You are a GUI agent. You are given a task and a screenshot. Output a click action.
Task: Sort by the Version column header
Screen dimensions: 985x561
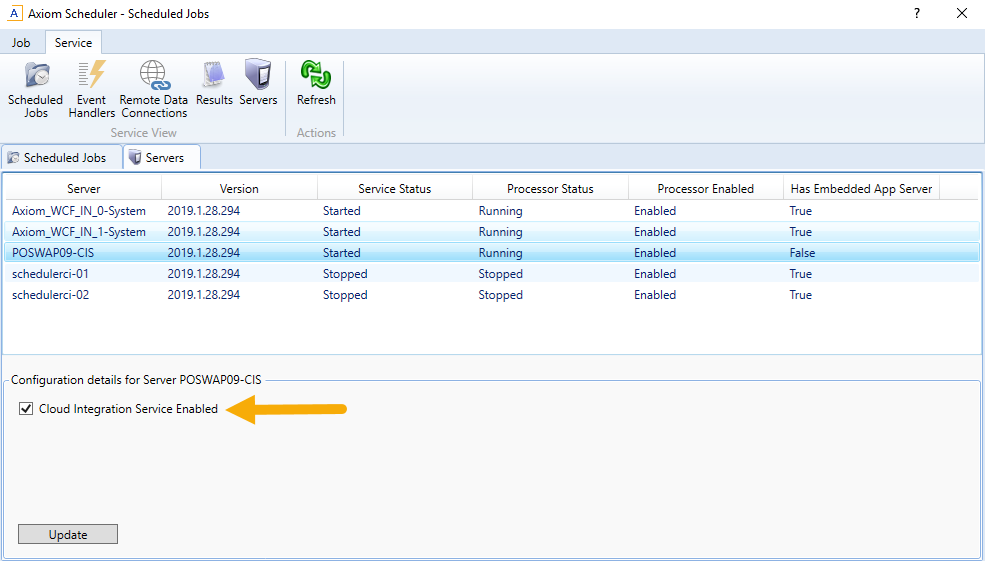pos(239,188)
